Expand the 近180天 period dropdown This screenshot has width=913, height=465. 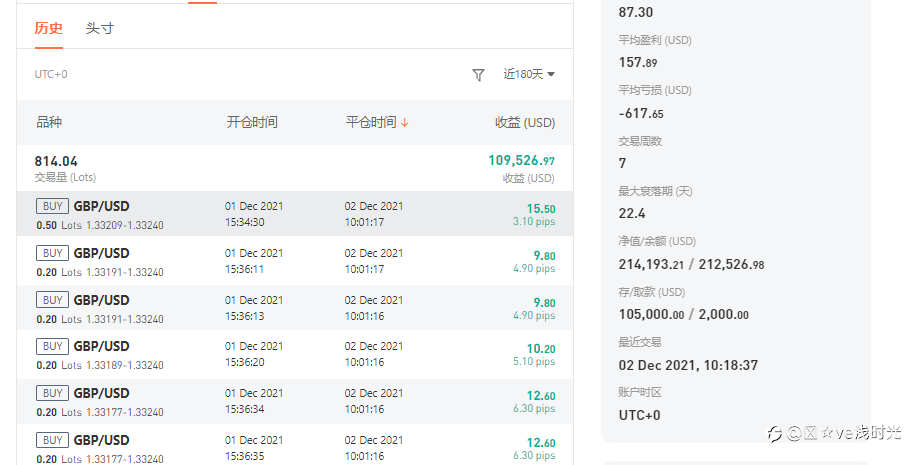click(529, 75)
